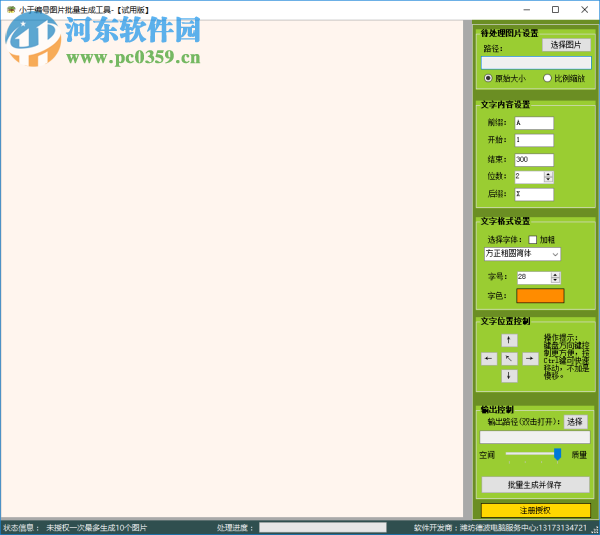The width and height of the screenshot is (600, 535).
Task: Click the 前缀 prefix input field
Action: [534, 123]
